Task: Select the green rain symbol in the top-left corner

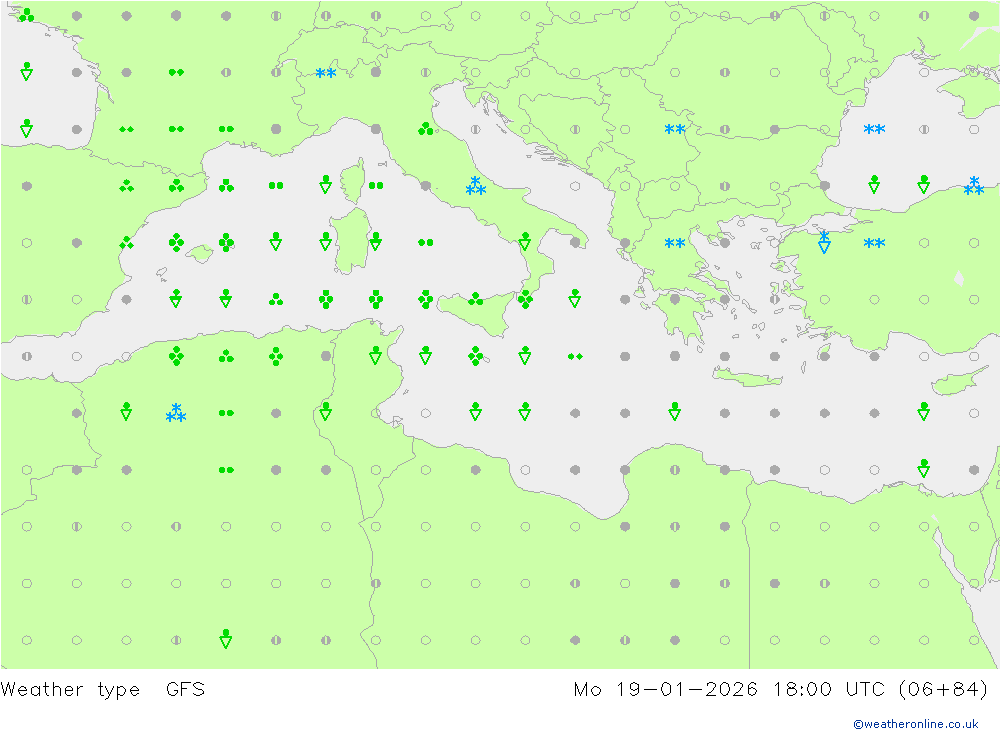Action: pos(26,15)
